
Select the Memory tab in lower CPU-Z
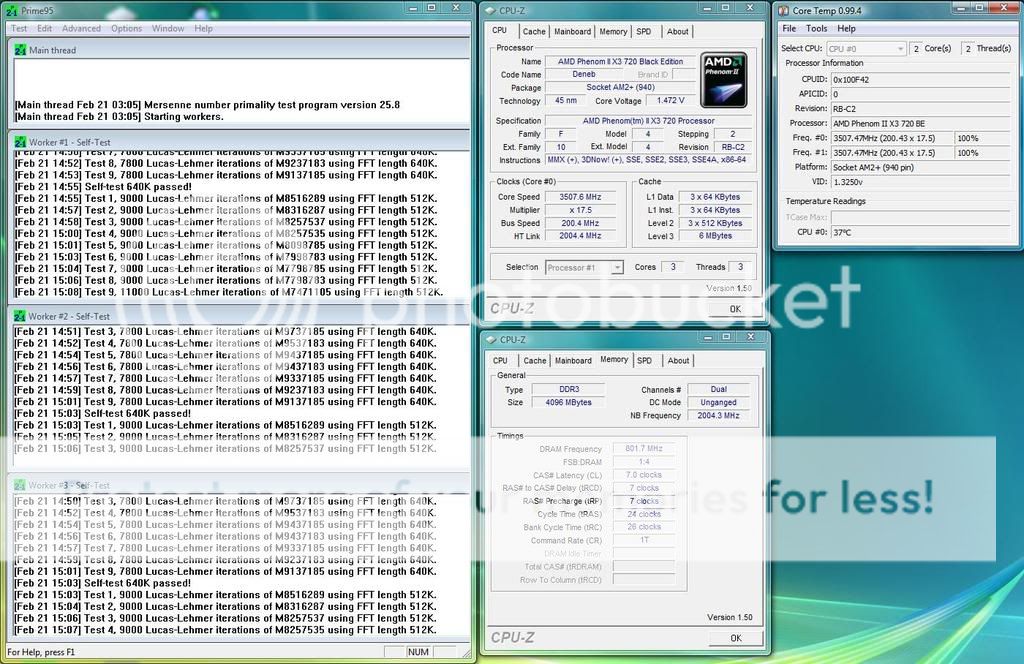(614, 360)
